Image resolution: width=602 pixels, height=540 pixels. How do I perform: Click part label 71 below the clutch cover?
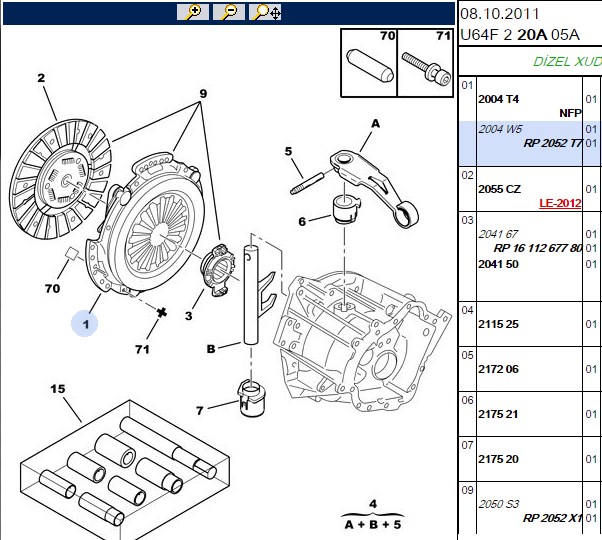click(x=142, y=349)
